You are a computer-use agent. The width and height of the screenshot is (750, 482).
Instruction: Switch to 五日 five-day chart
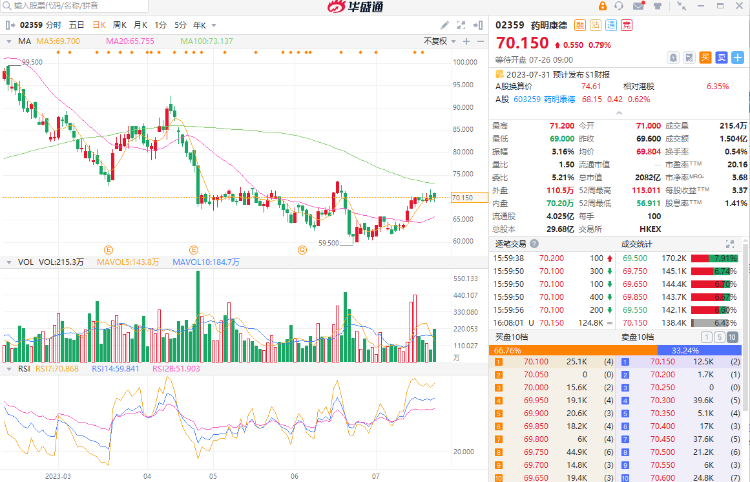[x=77, y=25]
